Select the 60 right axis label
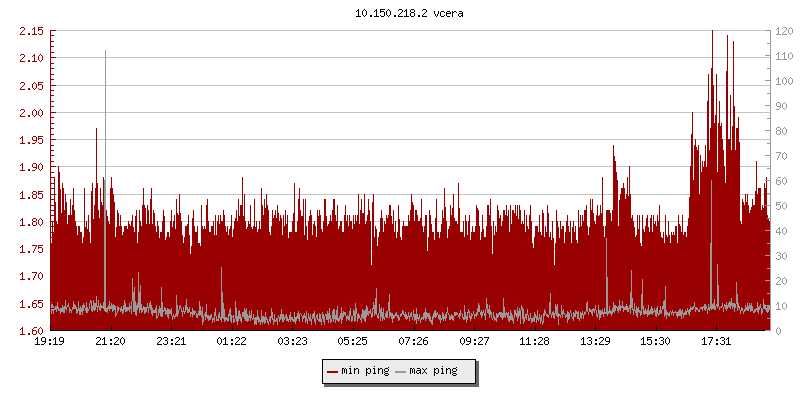800x400 pixels. pos(779,181)
